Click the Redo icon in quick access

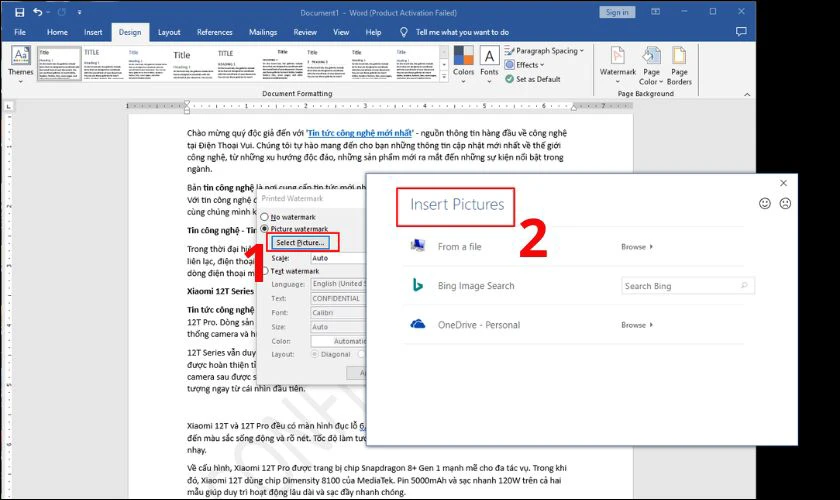(x=62, y=12)
